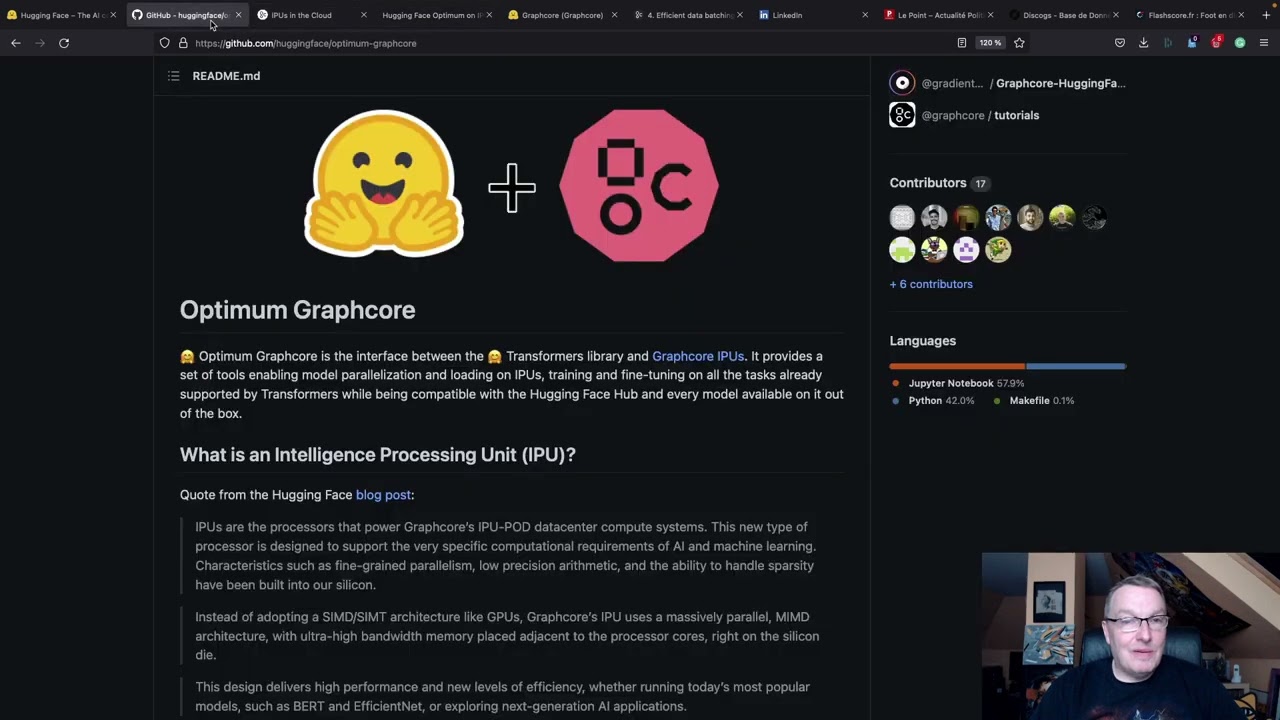This screenshot has height=720, width=1280.
Task: Show the + 6 contributors link
Action: (931, 284)
